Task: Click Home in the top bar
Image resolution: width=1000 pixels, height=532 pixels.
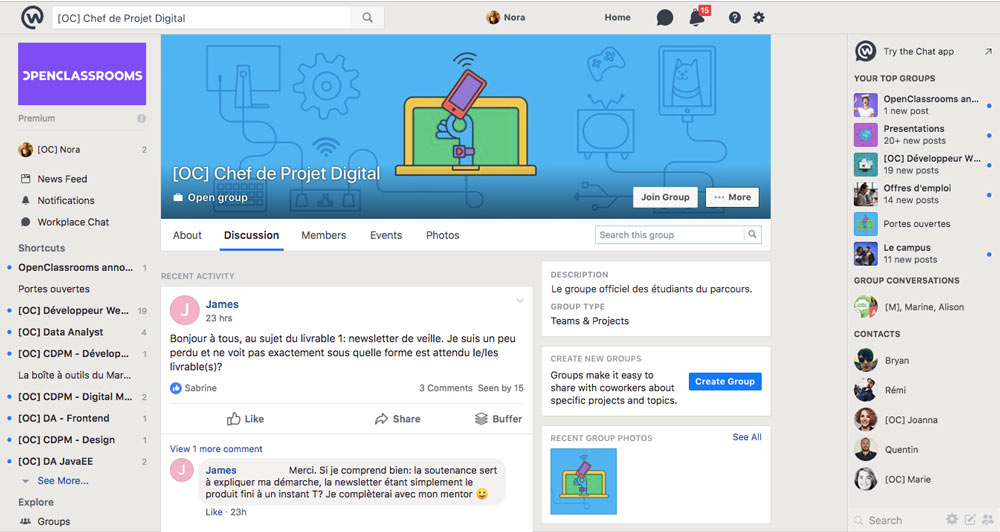Action: (x=617, y=18)
